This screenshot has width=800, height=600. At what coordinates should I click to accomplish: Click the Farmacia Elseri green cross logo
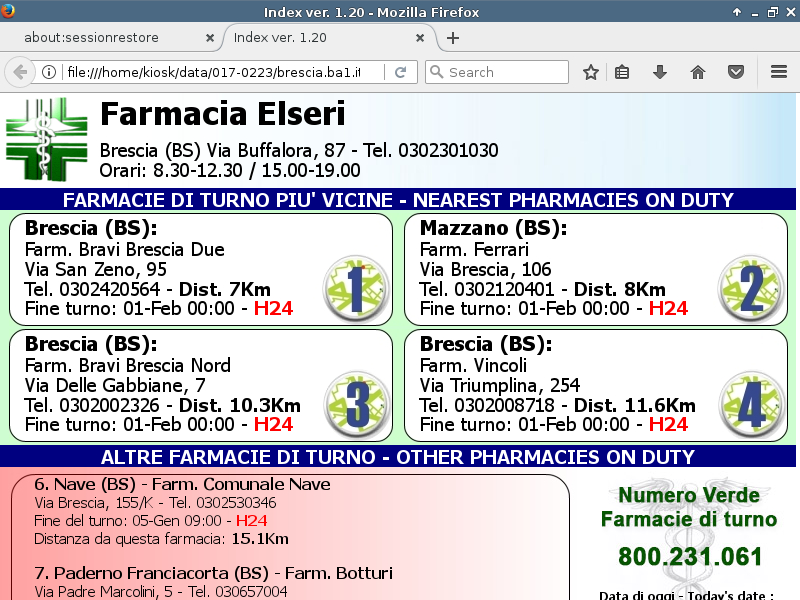[47, 138]
